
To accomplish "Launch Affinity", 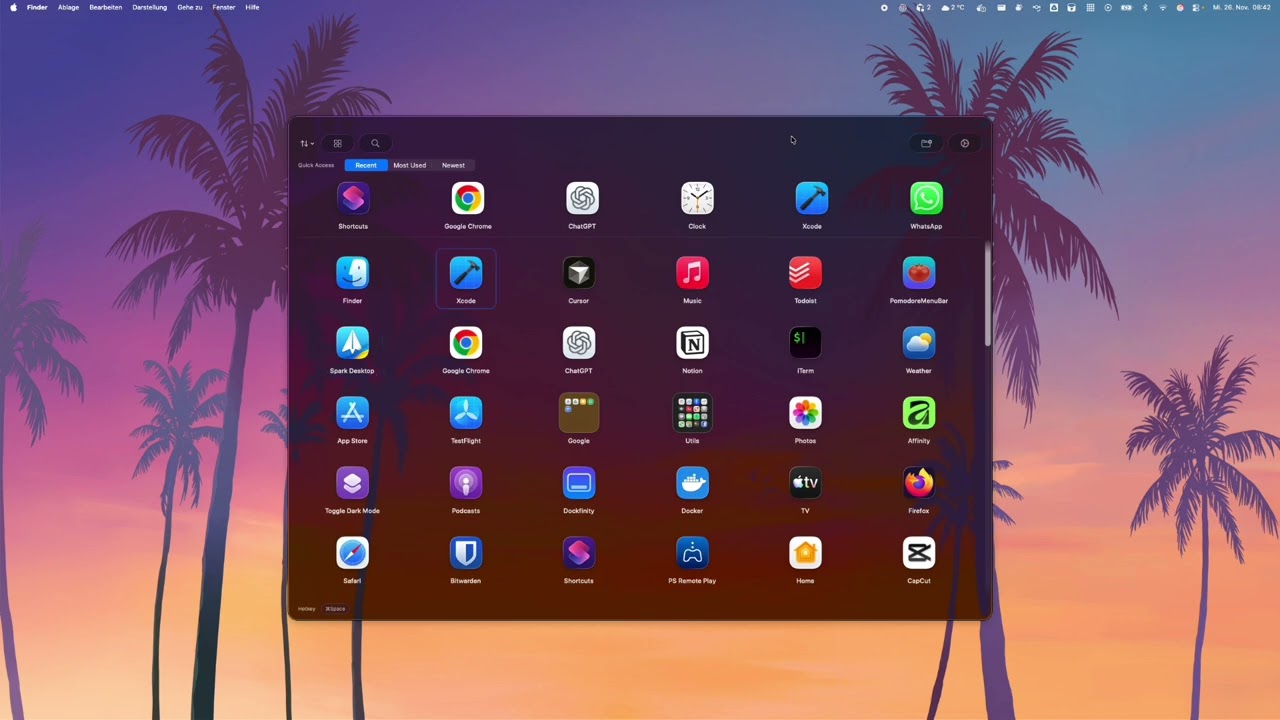I will pyautogui.click(x=919, y=412).
